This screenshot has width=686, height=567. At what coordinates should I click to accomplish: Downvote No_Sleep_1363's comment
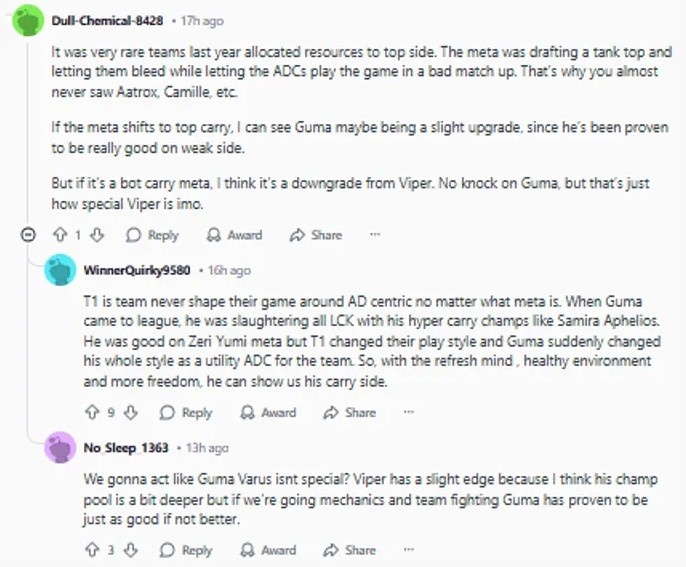point(131,549)
